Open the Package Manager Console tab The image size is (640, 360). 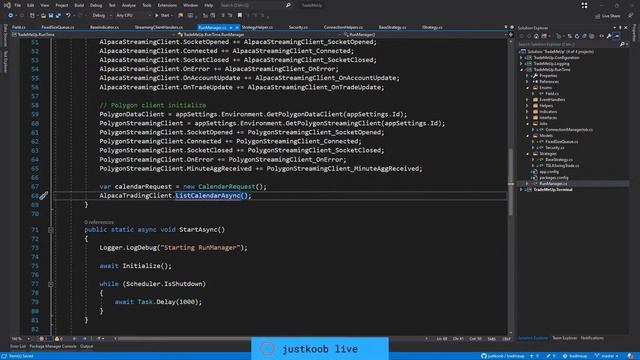[x=53, y=347]
